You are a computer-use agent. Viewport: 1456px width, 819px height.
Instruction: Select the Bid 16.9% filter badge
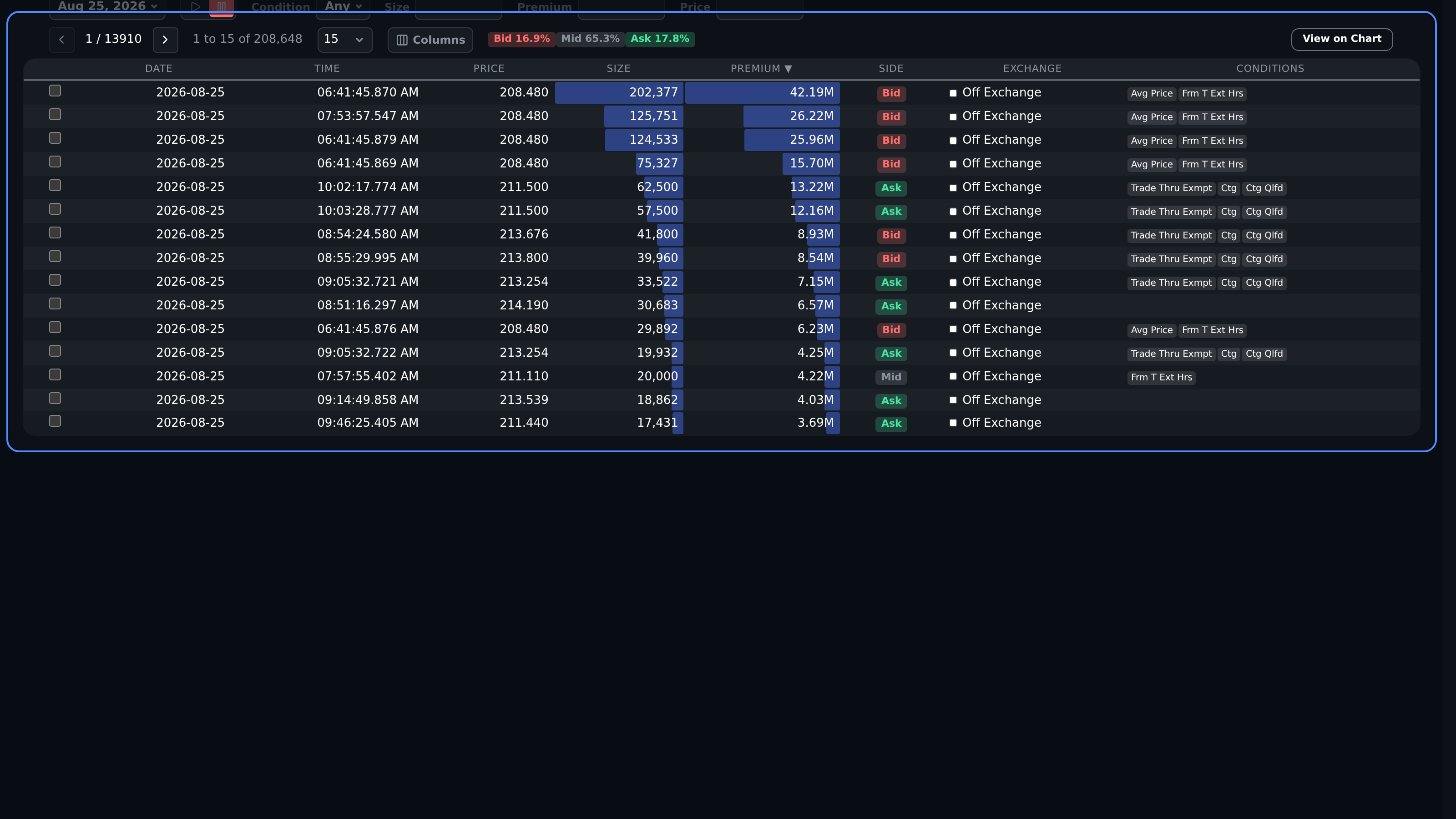(521, 39)
